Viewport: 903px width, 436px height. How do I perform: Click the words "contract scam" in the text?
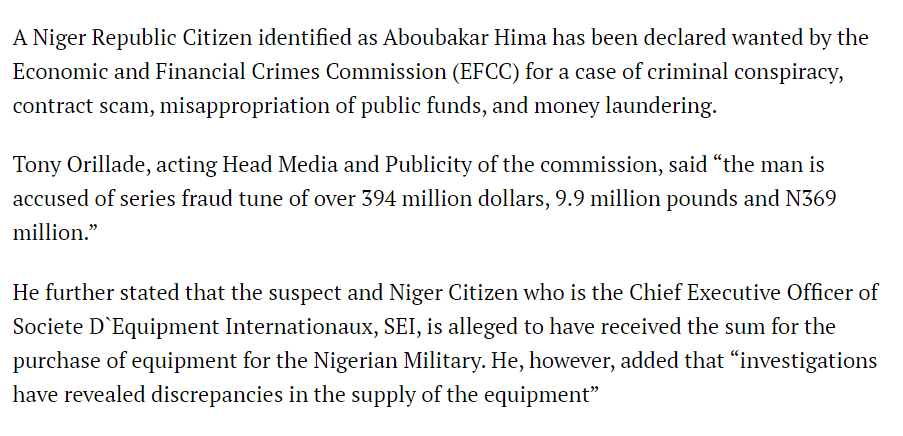click(x=83, y=107)
